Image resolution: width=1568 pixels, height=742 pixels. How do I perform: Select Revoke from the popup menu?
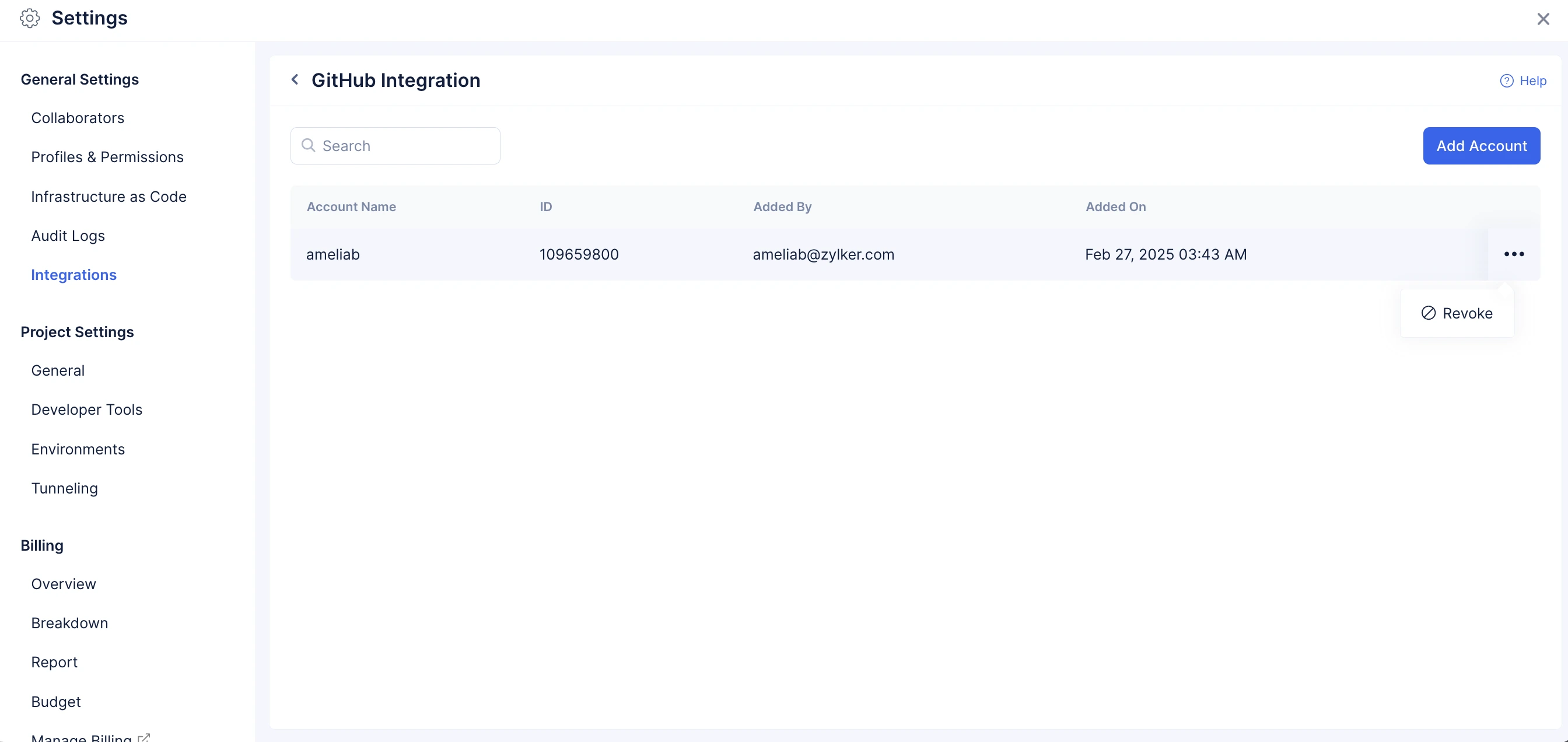point(1457,313)
